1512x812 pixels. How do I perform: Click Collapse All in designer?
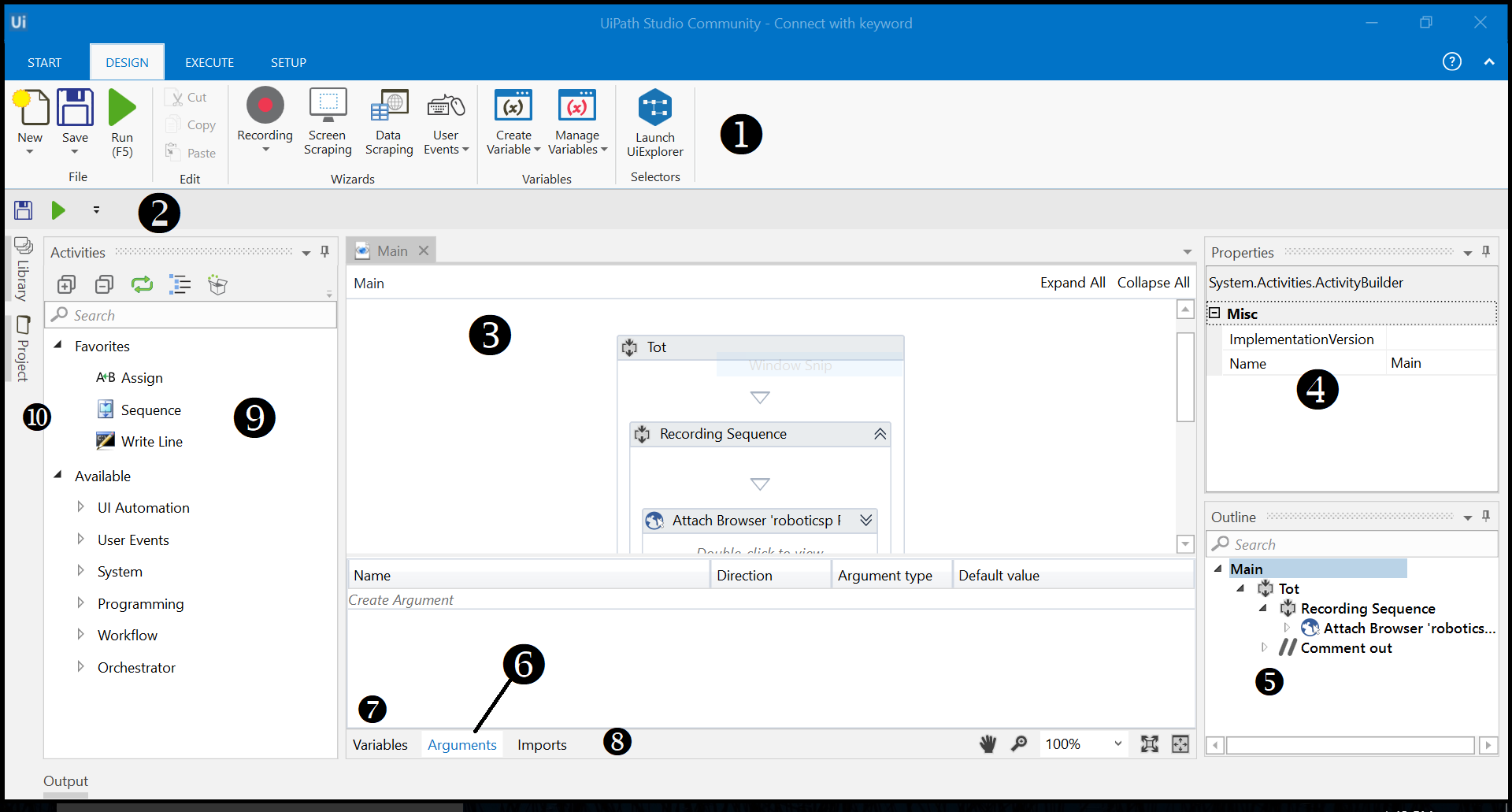click(1154, 283)
